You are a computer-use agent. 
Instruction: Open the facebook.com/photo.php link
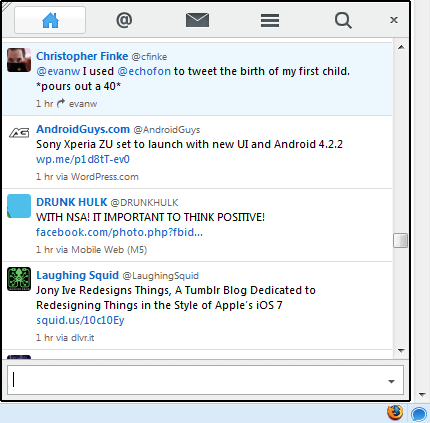coord(119,232)
